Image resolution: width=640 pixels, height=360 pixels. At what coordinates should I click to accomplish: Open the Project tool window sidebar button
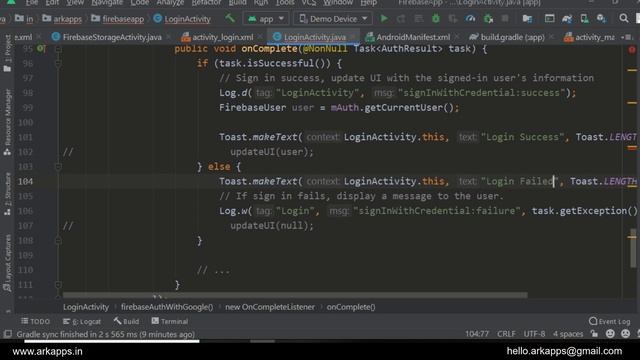tap(7, 54)
